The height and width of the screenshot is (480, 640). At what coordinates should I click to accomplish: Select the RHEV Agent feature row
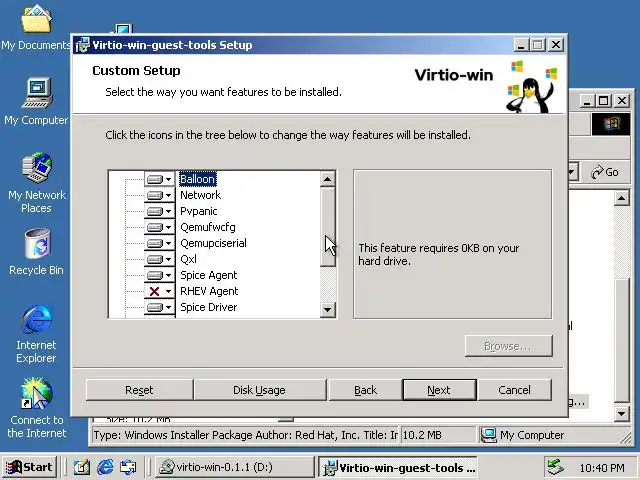209,291
